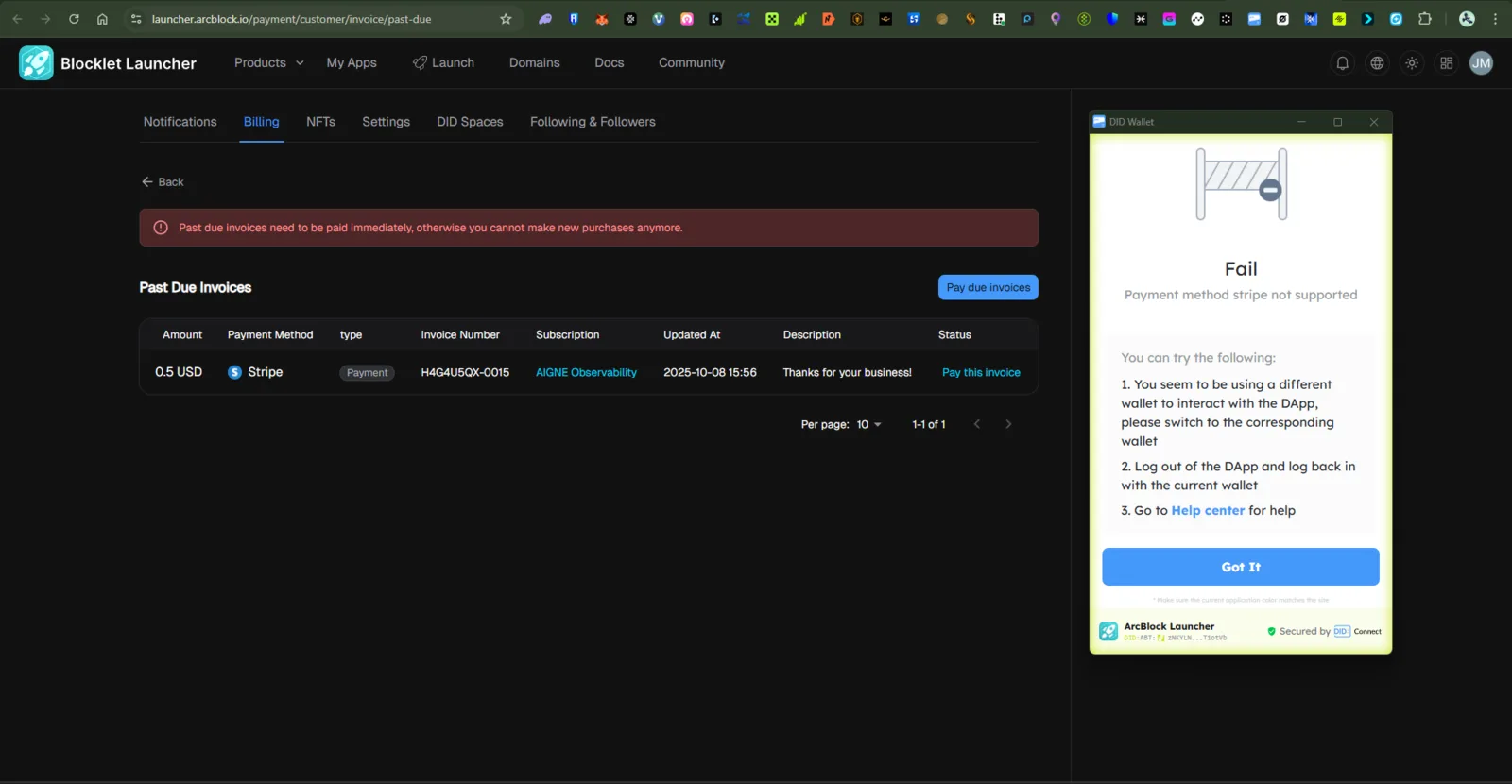Screen dimensions: 1512x784
Task: Click the purple ghost extension icon
Action: click(545, 19)
